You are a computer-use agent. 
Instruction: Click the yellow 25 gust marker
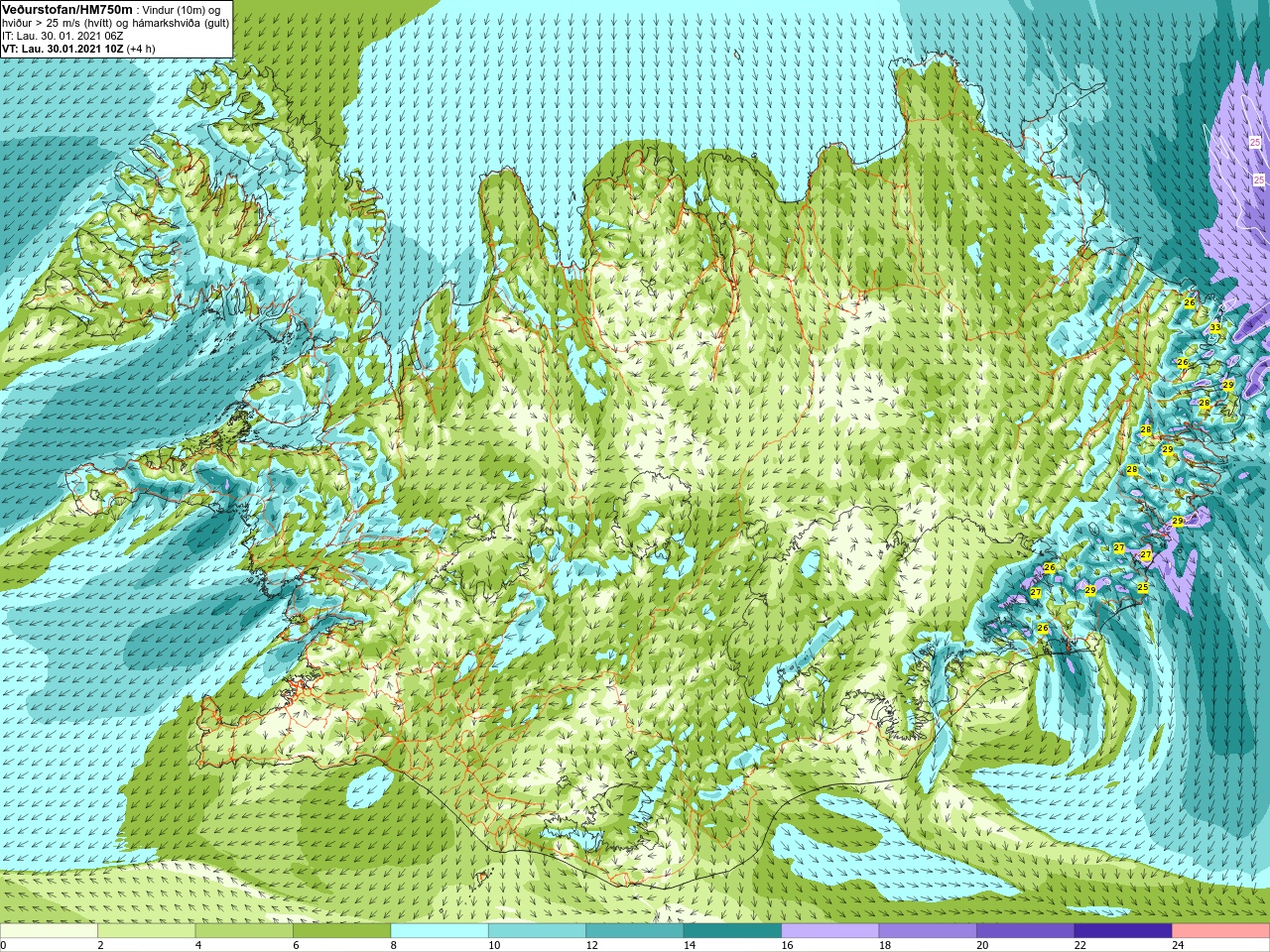click(x=1142, y=587)
